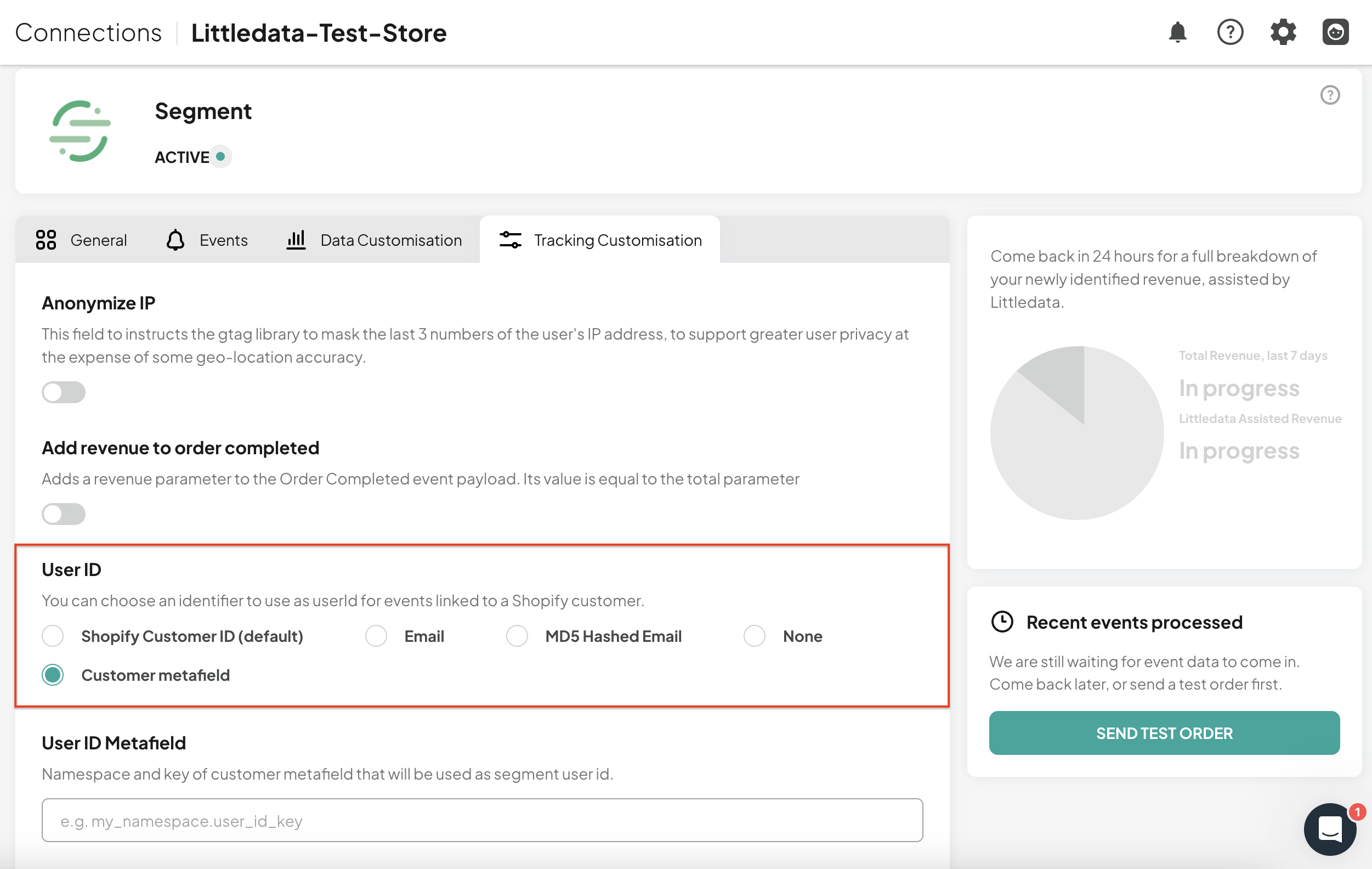Click the User ID Metafield input field
The width and height of the screenshot is (1372, 869).
pos(482,821)
